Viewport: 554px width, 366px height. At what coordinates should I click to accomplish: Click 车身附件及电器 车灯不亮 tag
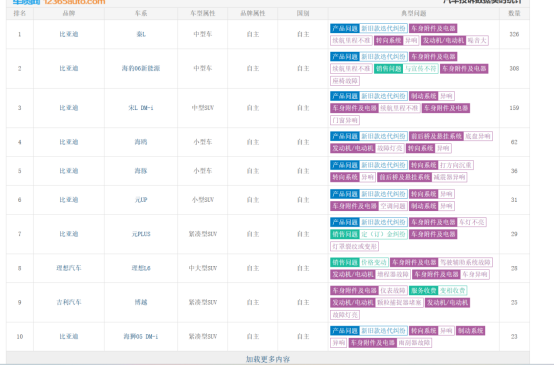pyautogui.click(x=448, y=222)
